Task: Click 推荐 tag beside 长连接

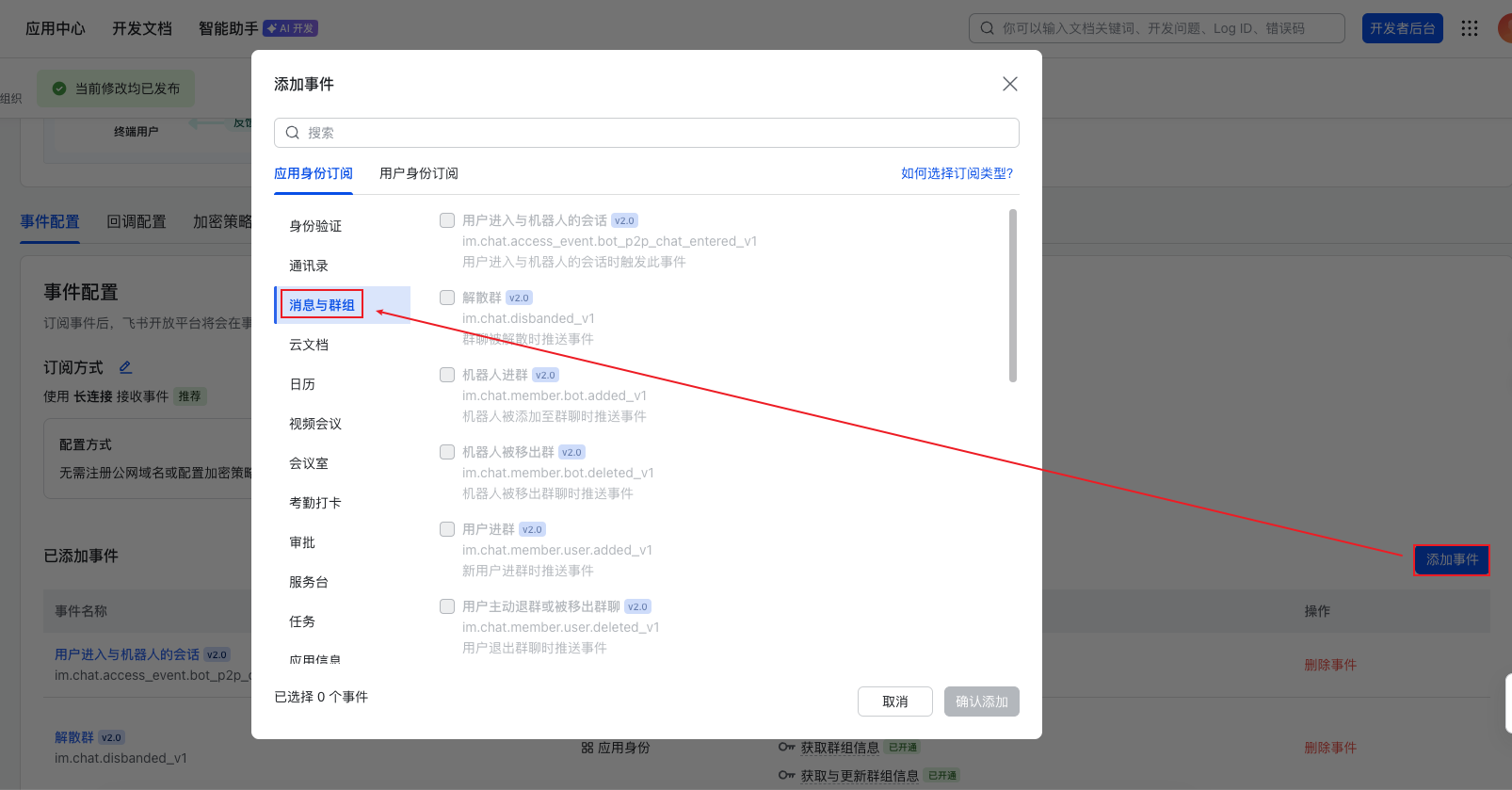Action: 190,396
